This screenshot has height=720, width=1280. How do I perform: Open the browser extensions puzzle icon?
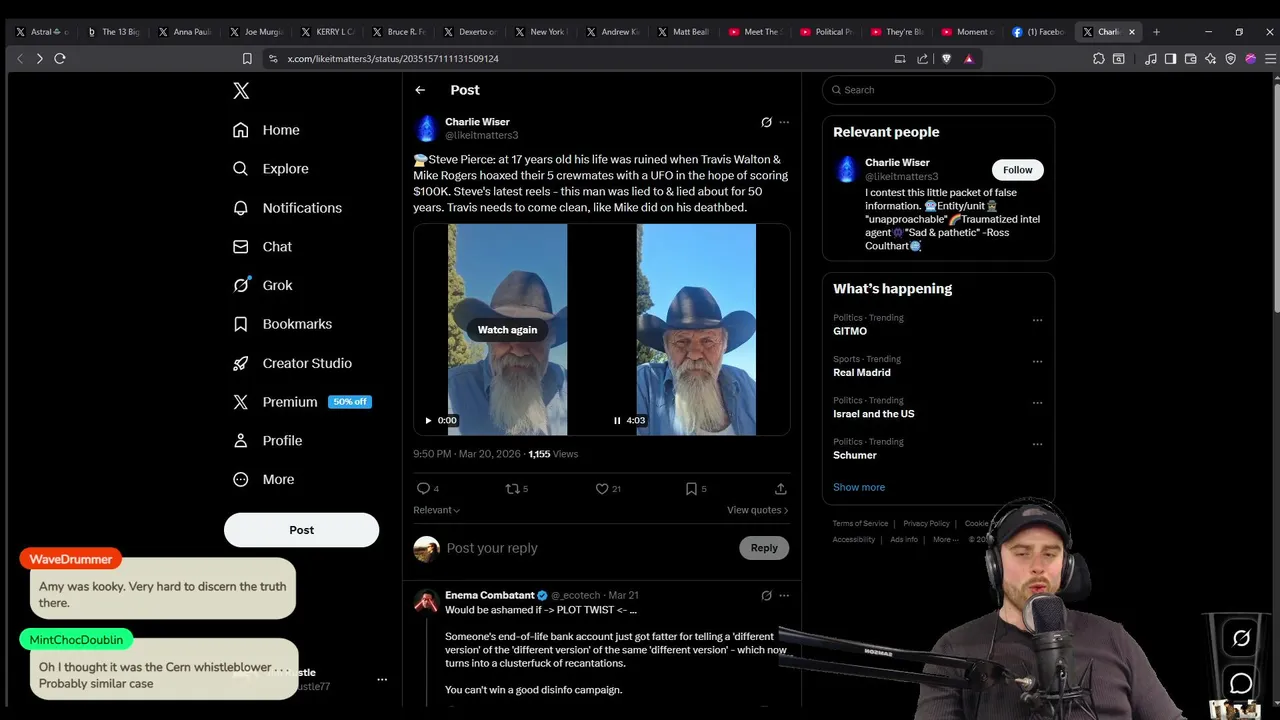1099,59
